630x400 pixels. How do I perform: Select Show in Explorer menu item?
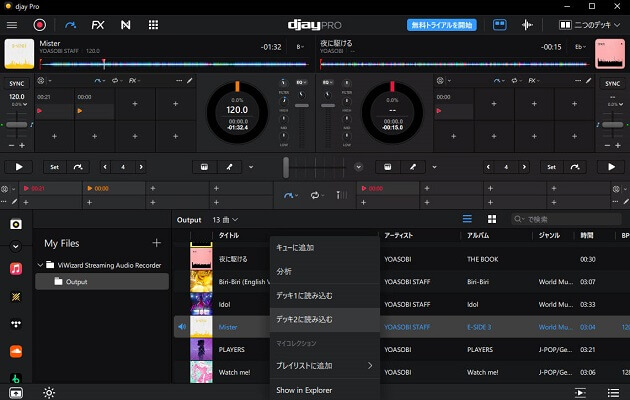pos(325,390)
